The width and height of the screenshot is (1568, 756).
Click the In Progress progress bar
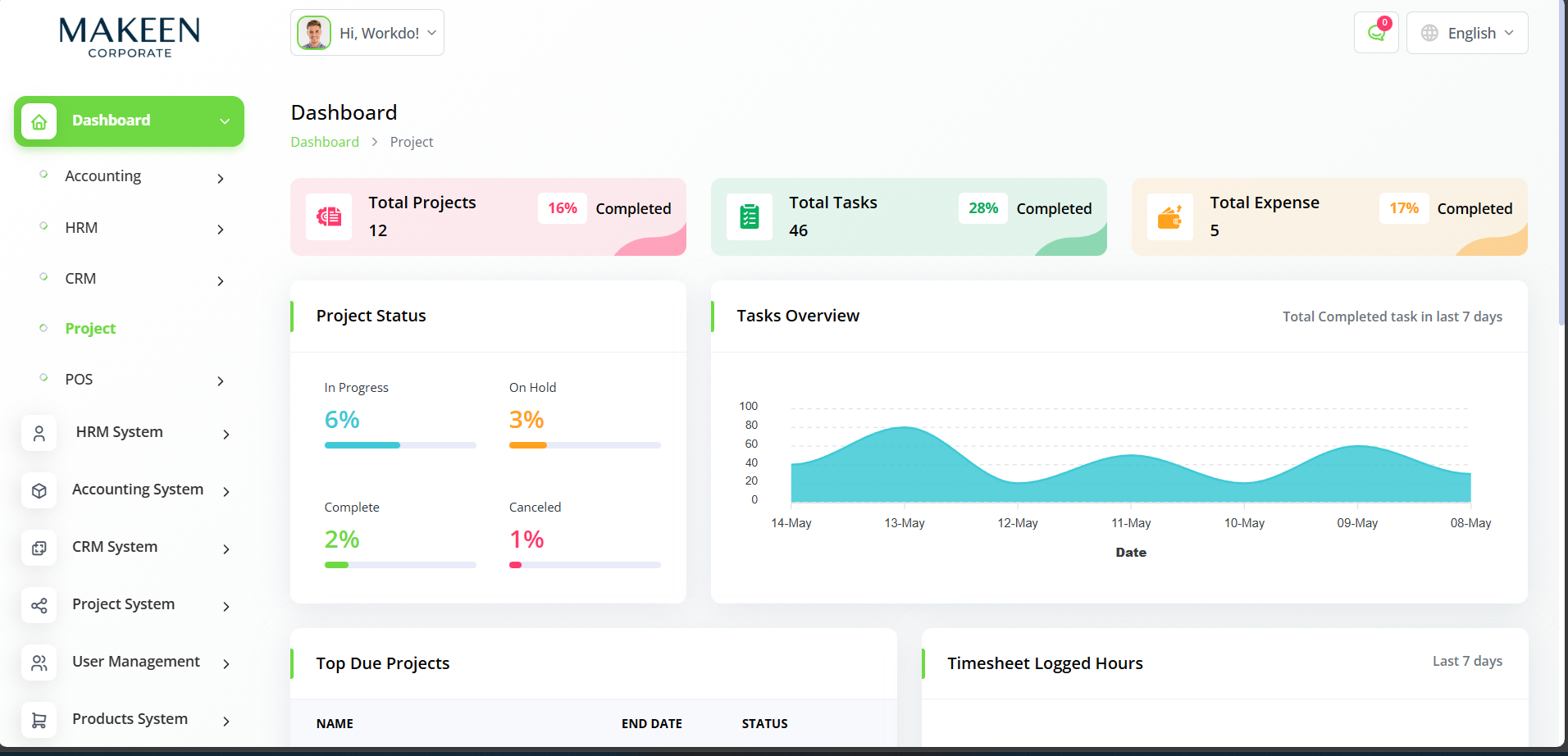(x=400, y=445)
